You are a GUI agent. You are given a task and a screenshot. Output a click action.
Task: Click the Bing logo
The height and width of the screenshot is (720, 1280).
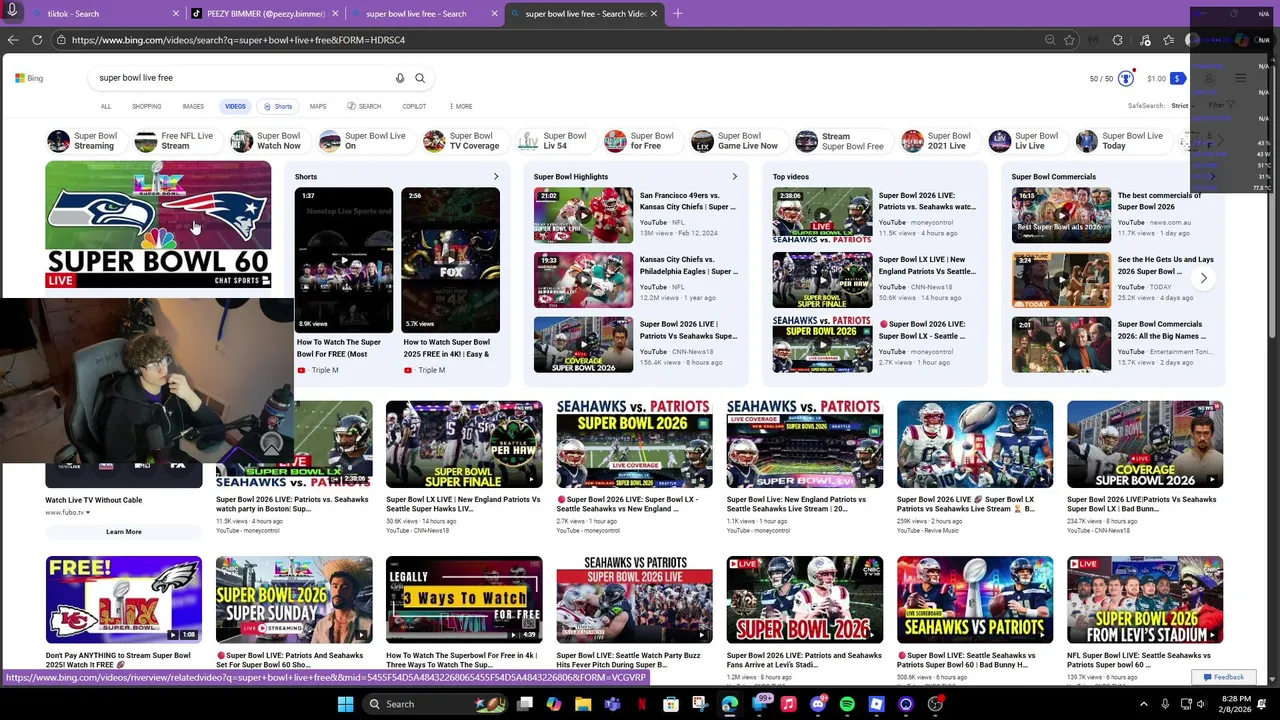click(29, 78)
